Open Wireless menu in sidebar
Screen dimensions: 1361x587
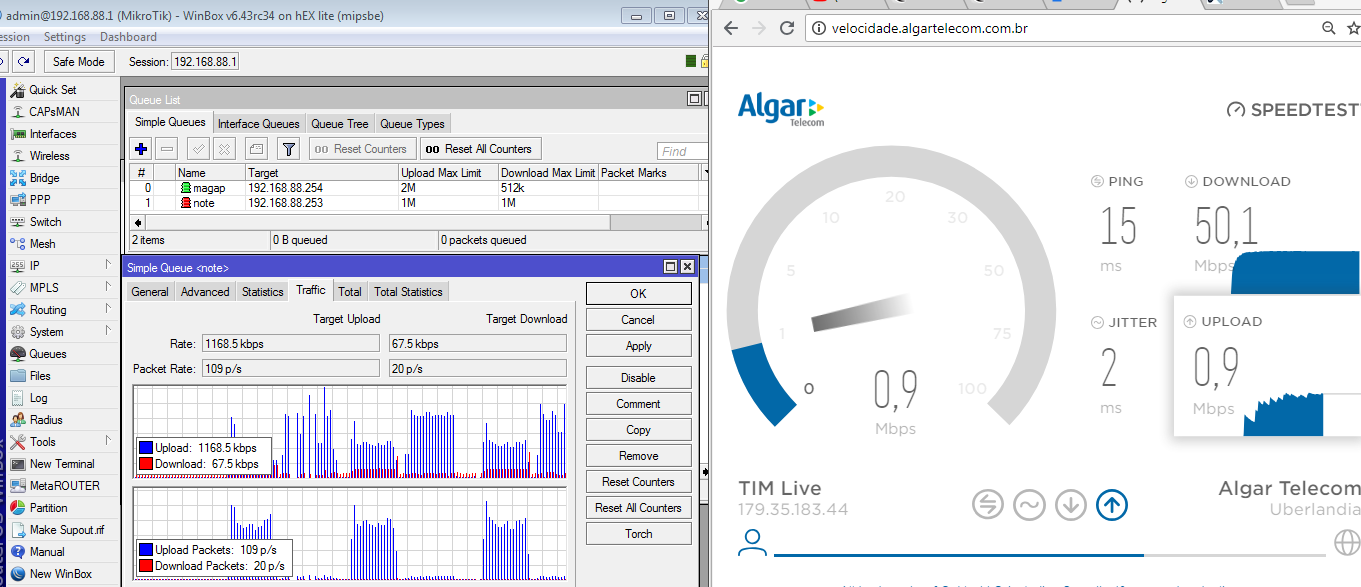click(x=49, y=156)
